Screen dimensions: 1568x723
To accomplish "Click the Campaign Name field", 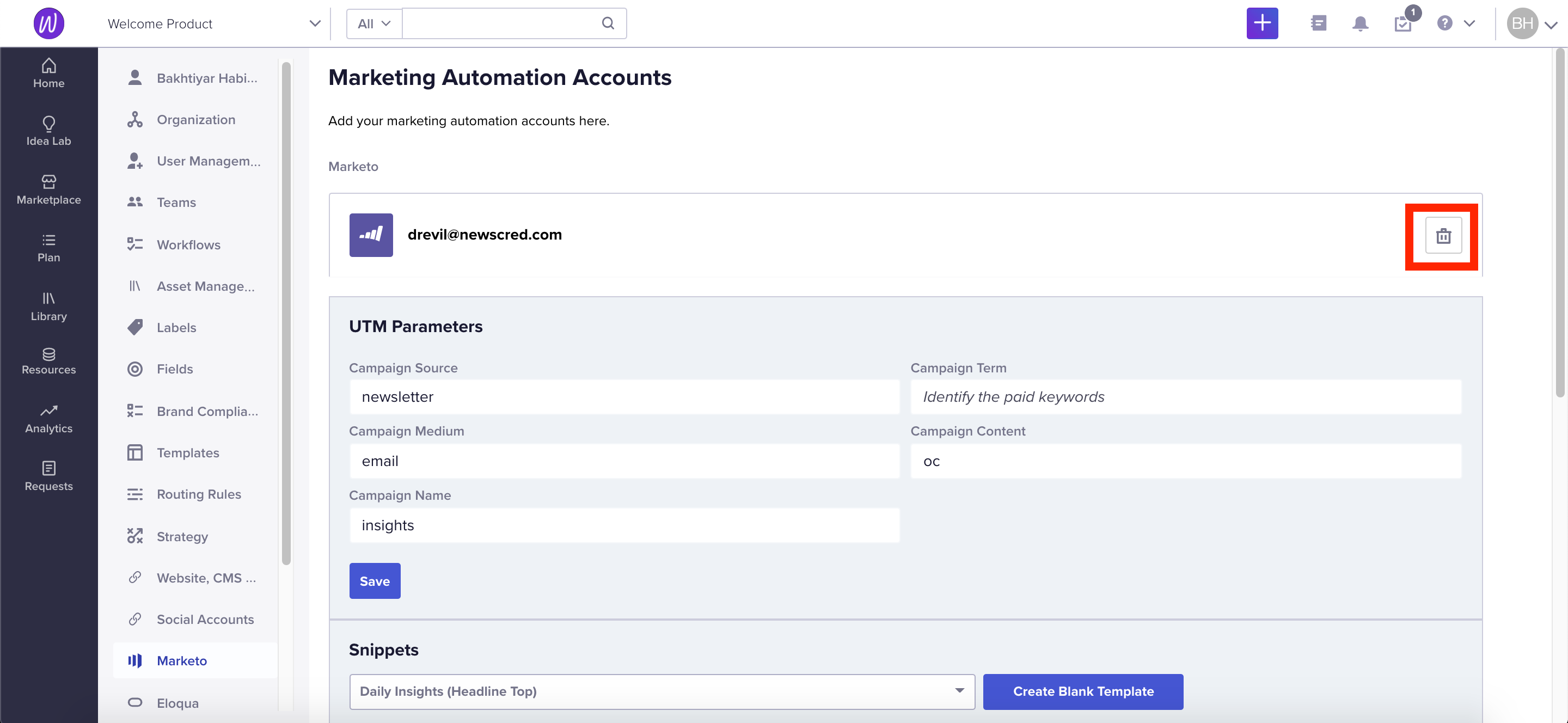I will [624, 525].
